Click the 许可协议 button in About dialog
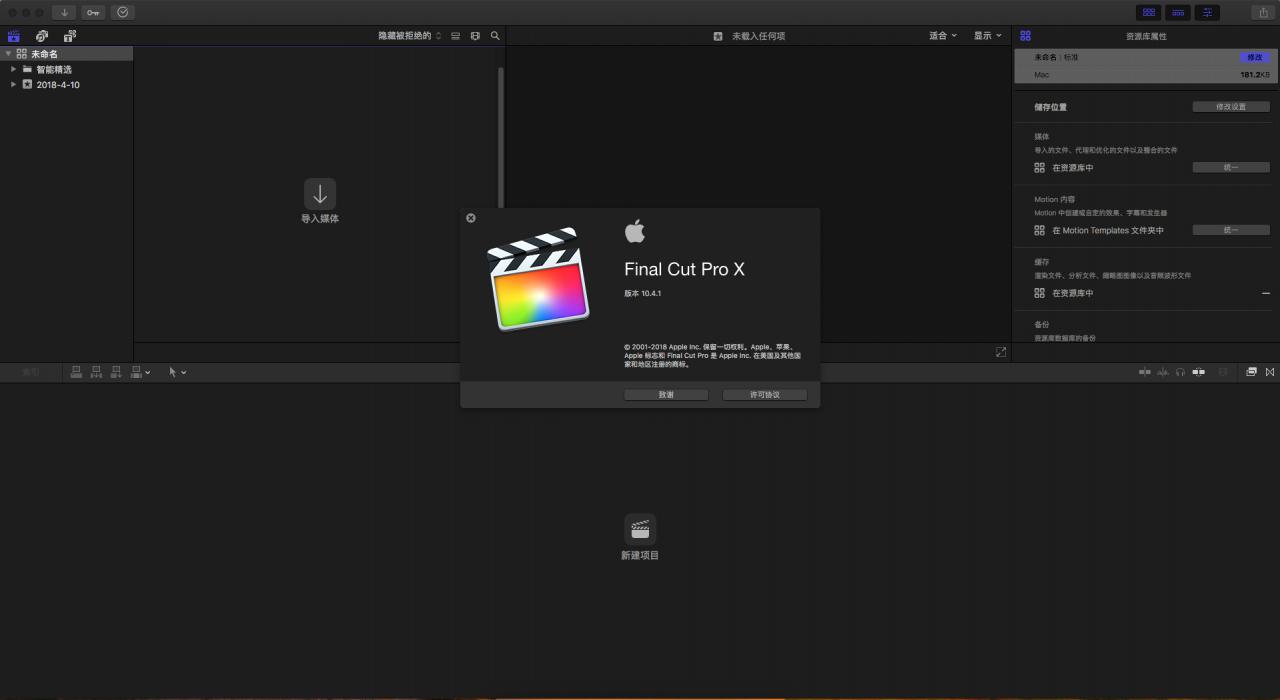Image resolution: width=1280 pixels, height=700 pixels. [x=764, y=395]
